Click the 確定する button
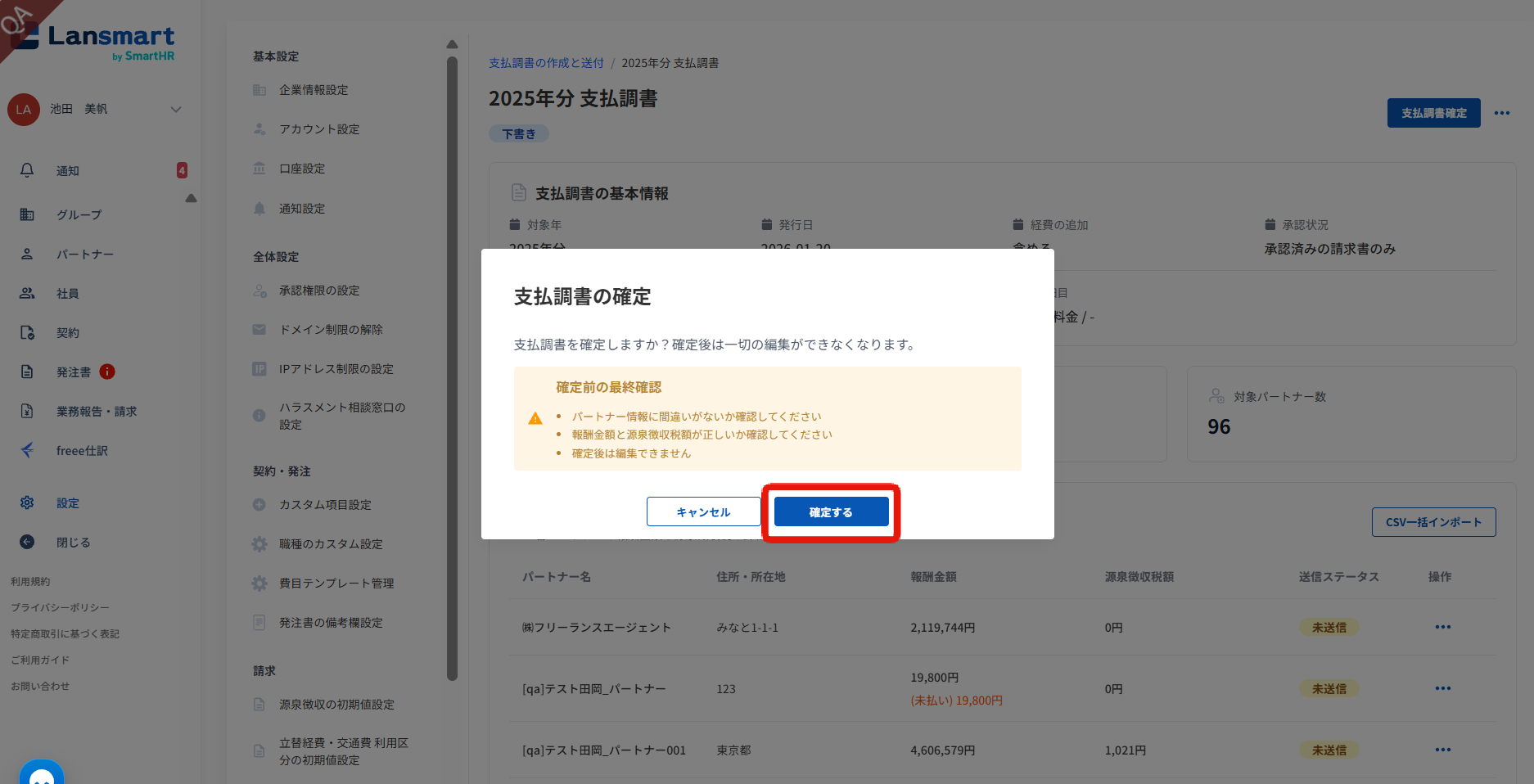The width and height of the screenshot is (1534, 784). coord(831,511)
